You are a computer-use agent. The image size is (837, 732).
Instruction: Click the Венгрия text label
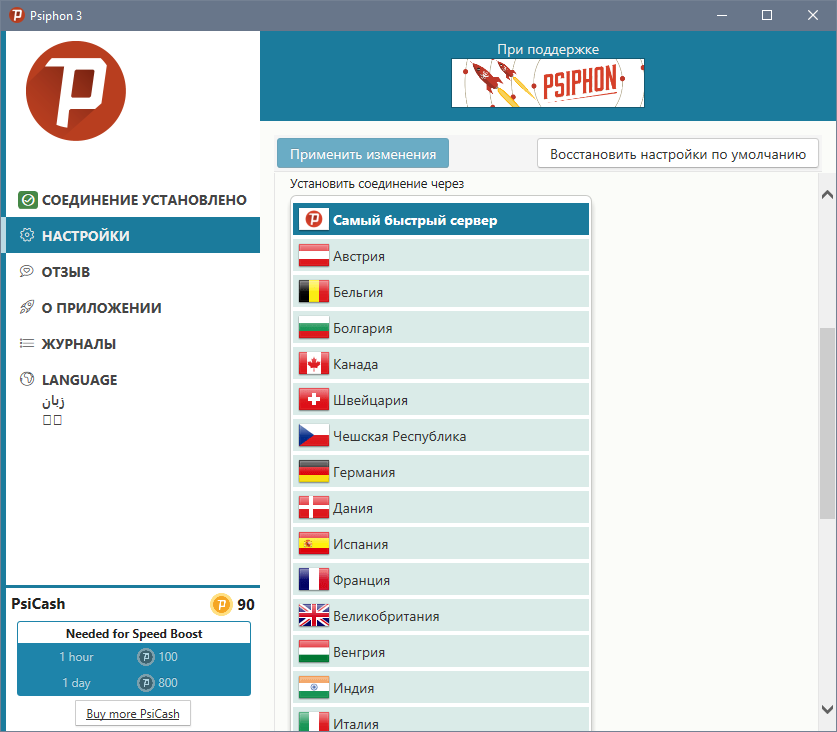[x=359, y=653]
